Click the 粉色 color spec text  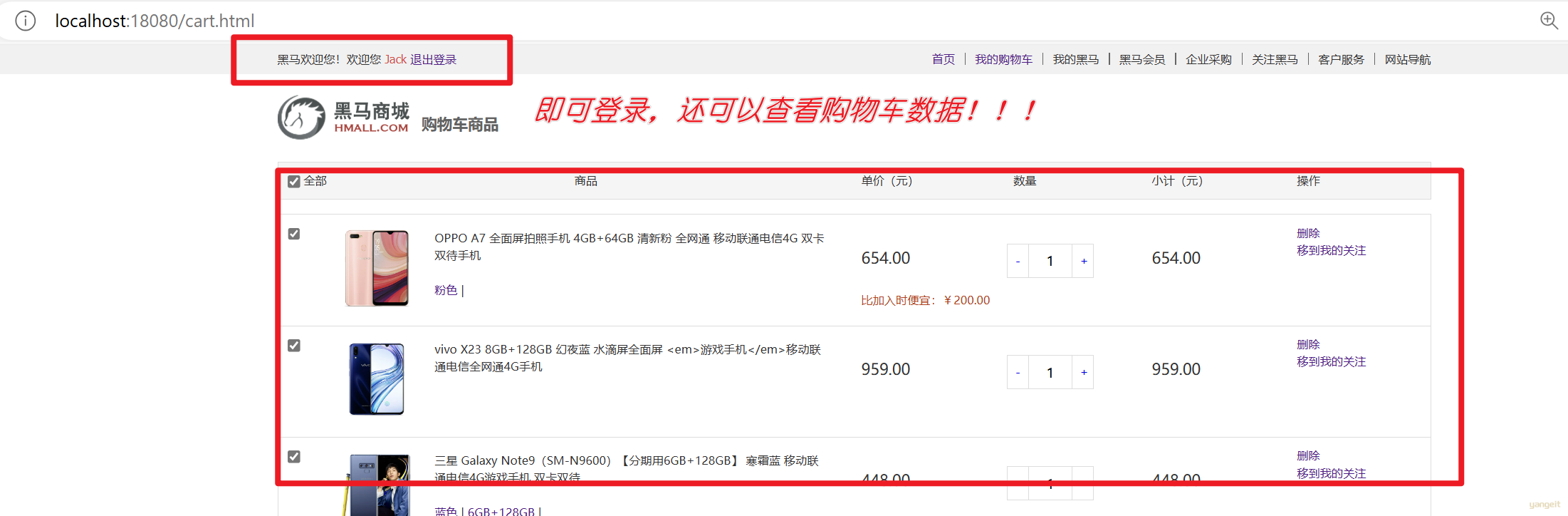click(446, 290)
